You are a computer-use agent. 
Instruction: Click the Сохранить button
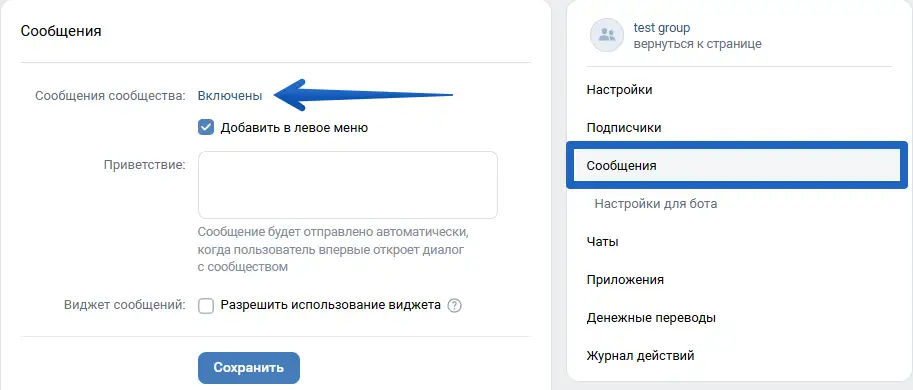[249, 368]
